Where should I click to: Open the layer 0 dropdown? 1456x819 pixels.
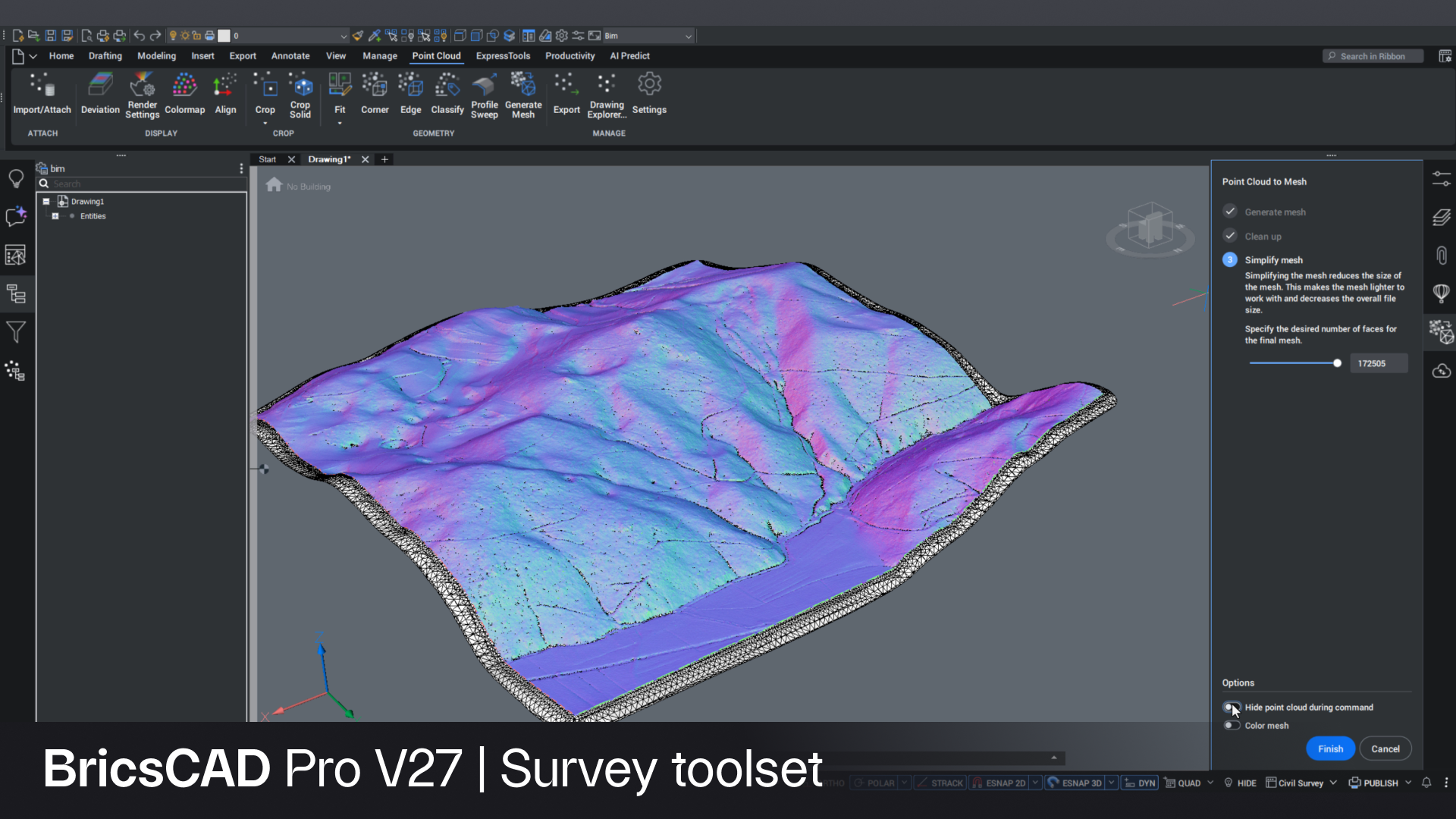pyautogui.click(x=290, y=36)
